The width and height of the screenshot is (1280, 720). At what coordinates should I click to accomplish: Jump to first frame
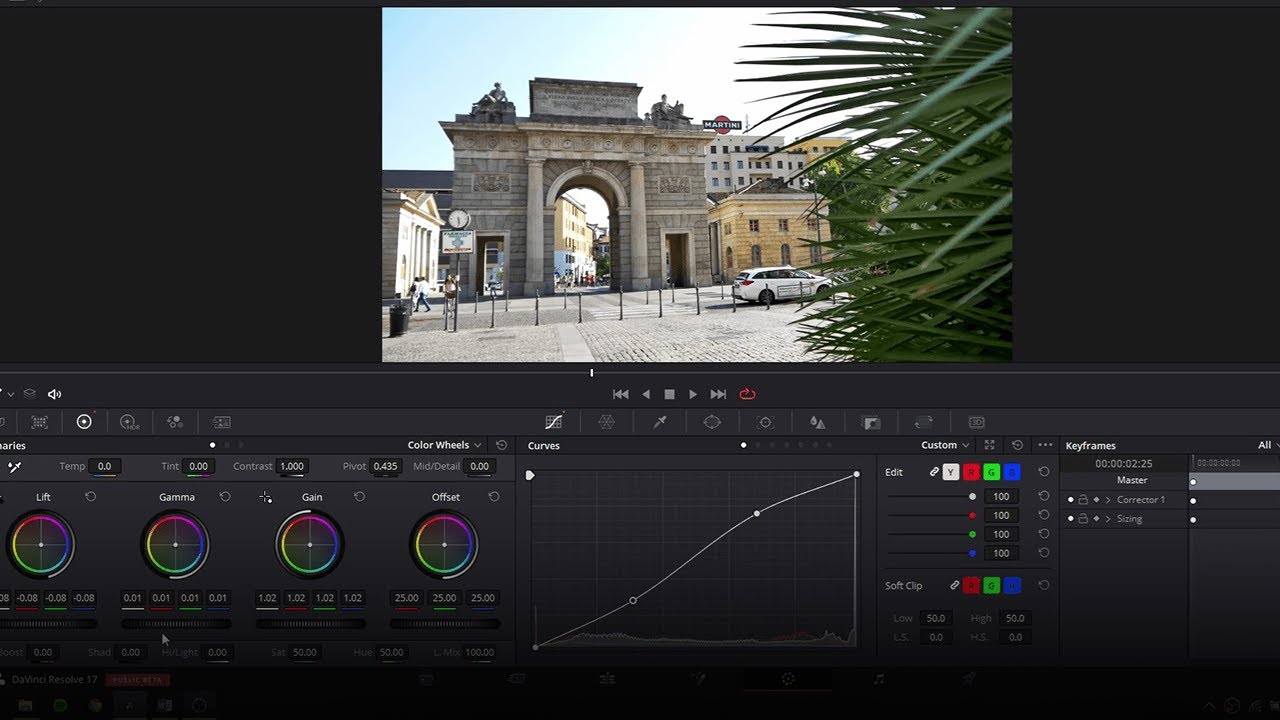621,394
